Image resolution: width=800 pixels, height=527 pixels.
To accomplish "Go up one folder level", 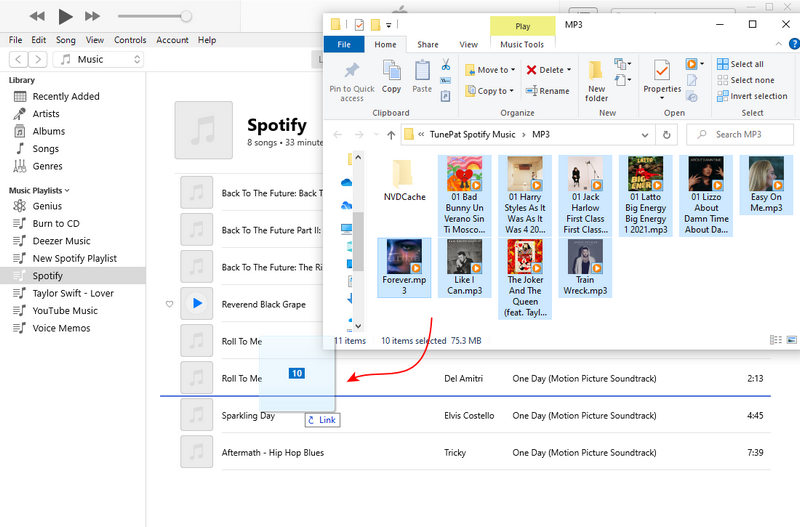I will point(391,135).
